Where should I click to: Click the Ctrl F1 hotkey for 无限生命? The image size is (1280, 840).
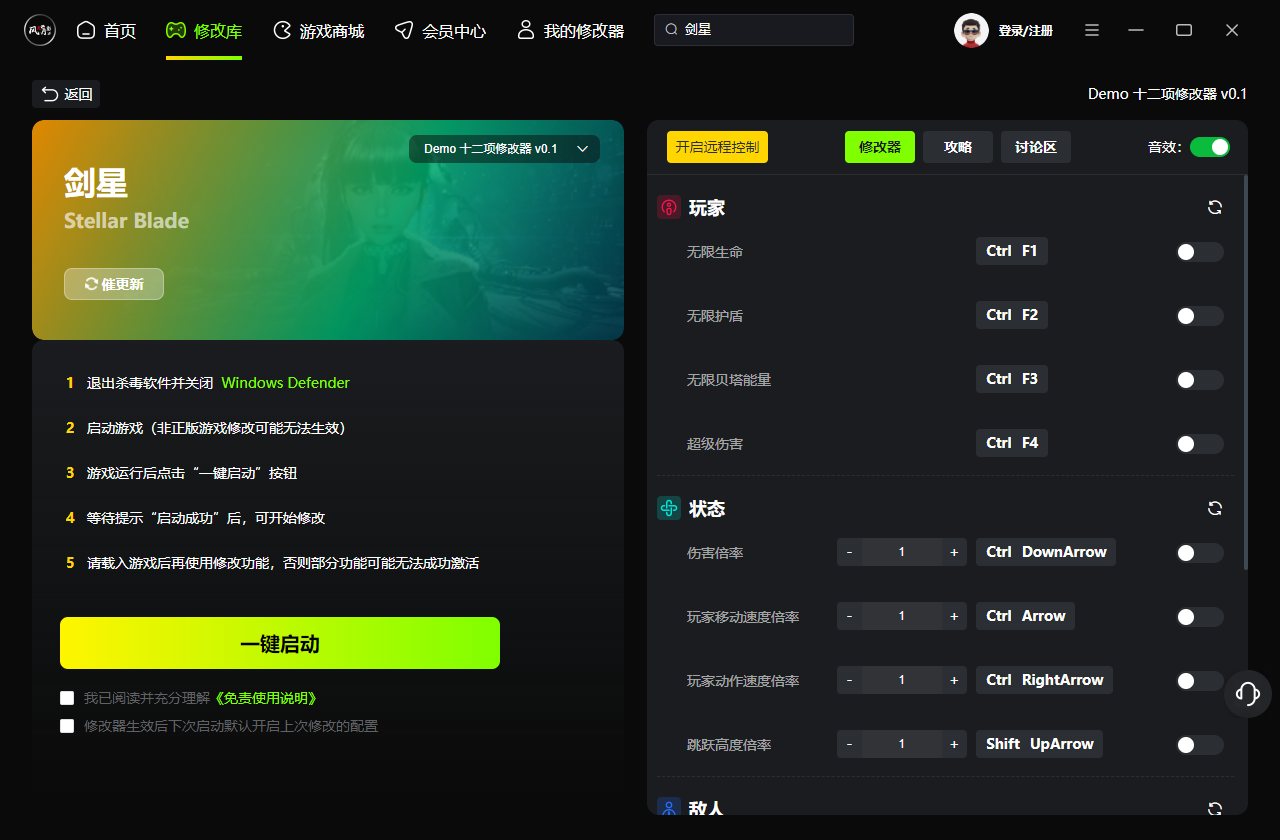tap(1012, 251)
